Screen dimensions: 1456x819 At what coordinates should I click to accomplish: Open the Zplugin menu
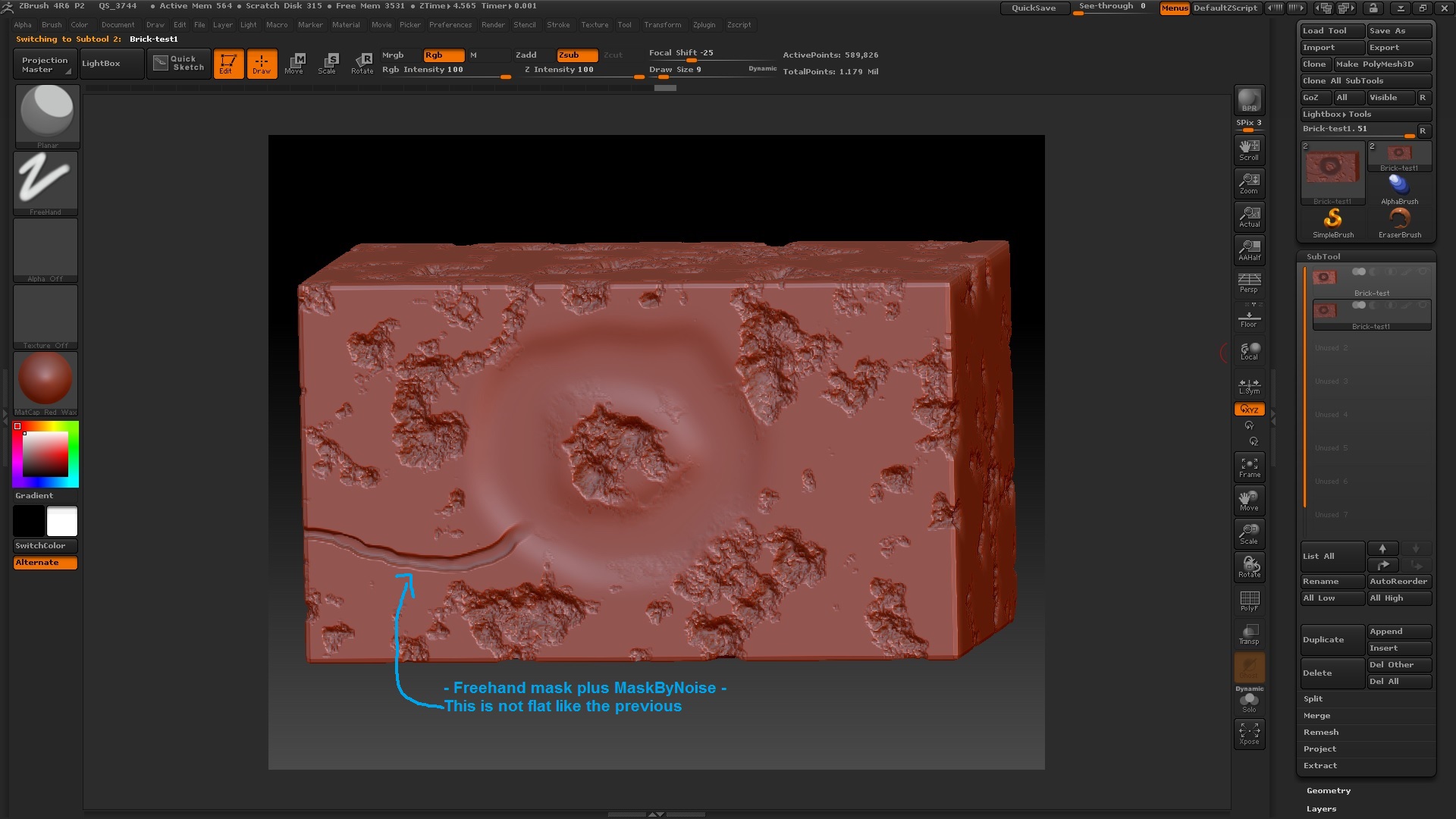[704, 25]
